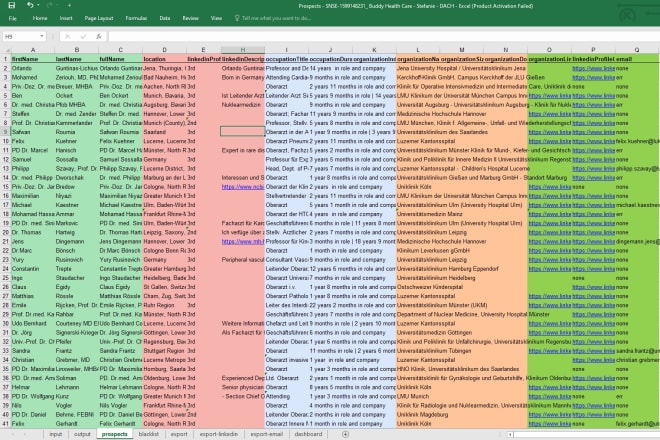Select row 1 header number
The image size is (660, 440).
pos(6,59)
